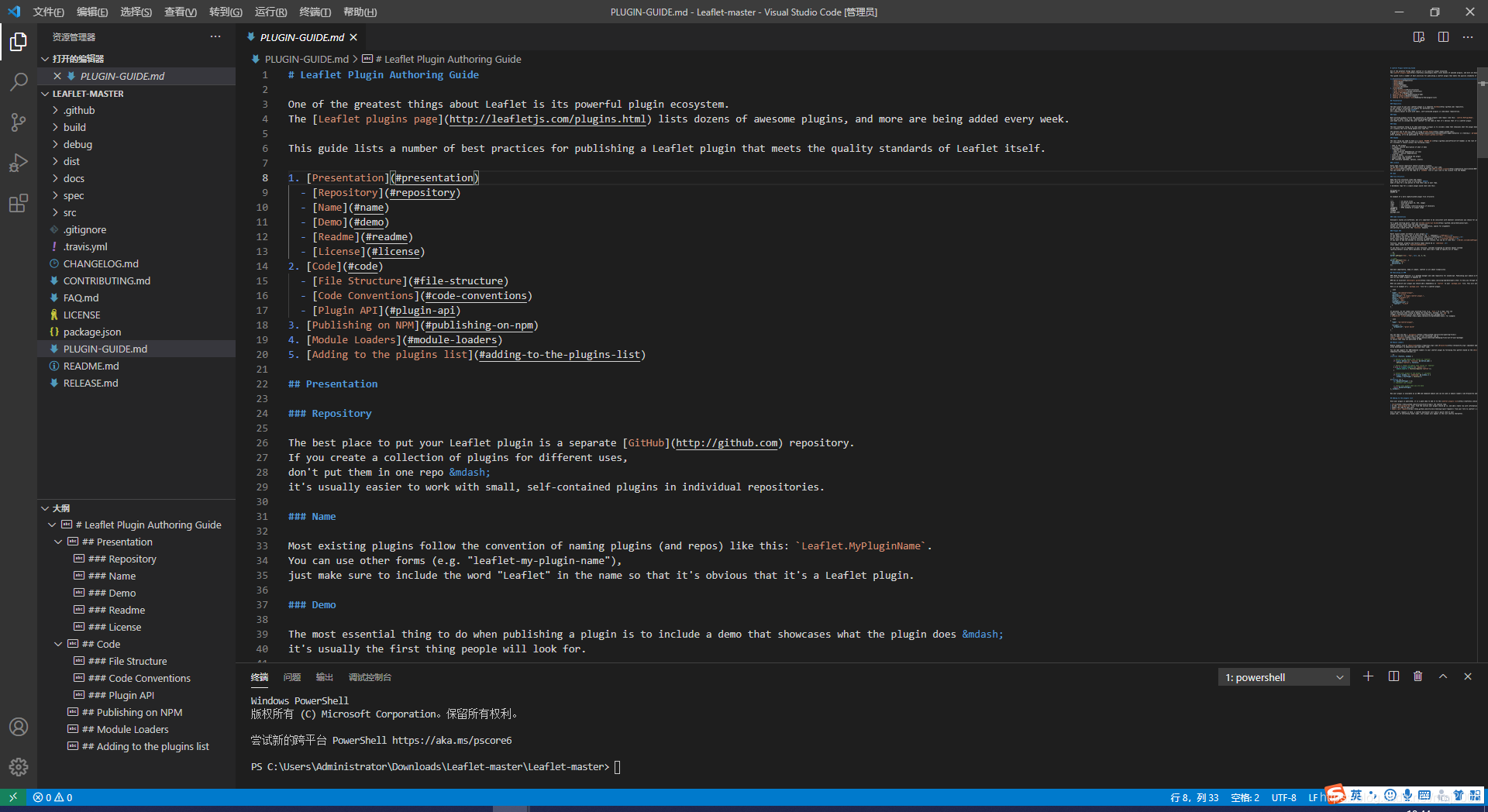Open the Extensions view

(19, 203)
